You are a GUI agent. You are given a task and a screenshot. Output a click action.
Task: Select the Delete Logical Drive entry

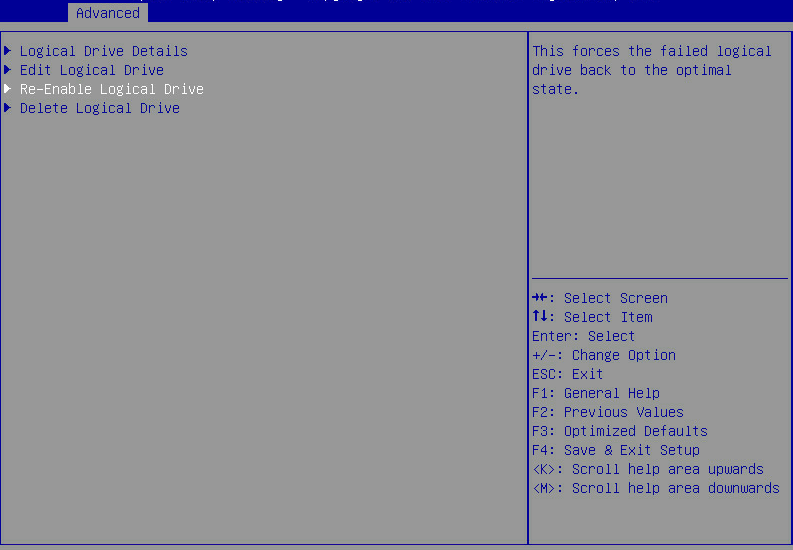100,108
